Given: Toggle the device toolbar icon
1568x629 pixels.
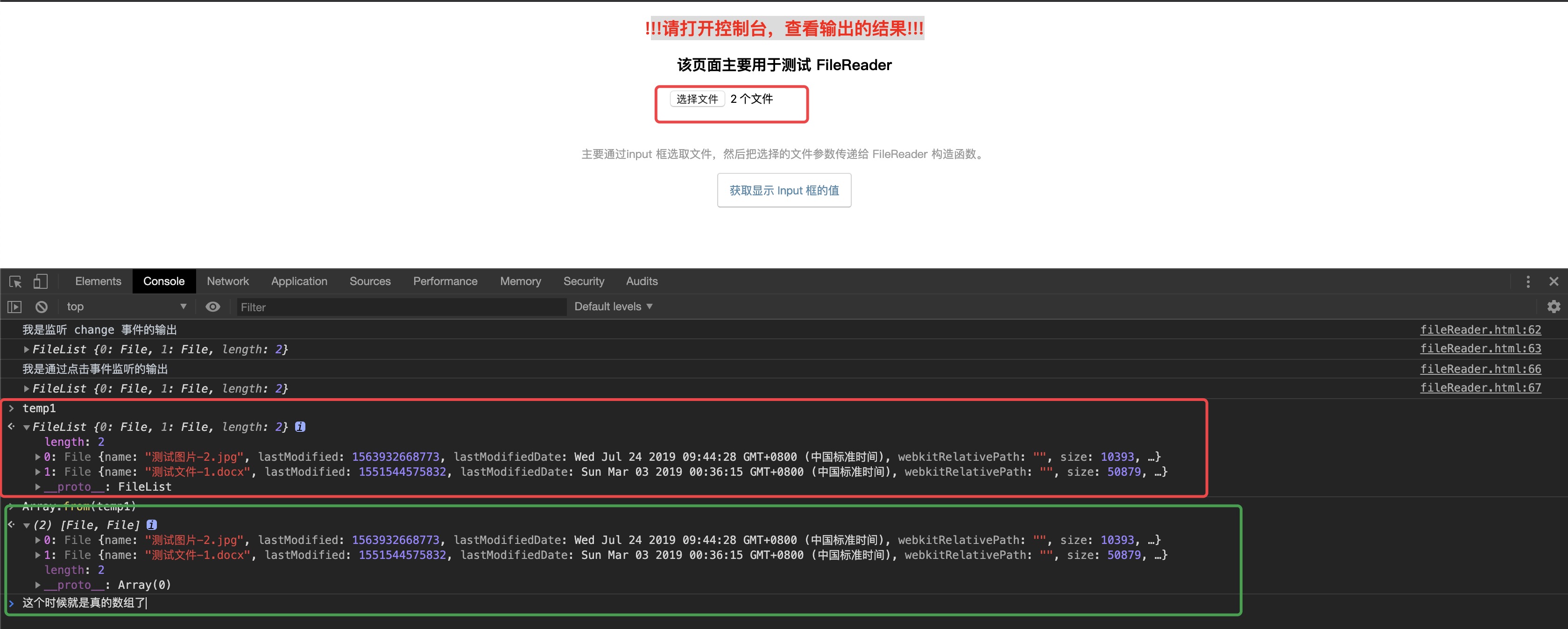Looking at the screenshot, I should coord(40,281).
